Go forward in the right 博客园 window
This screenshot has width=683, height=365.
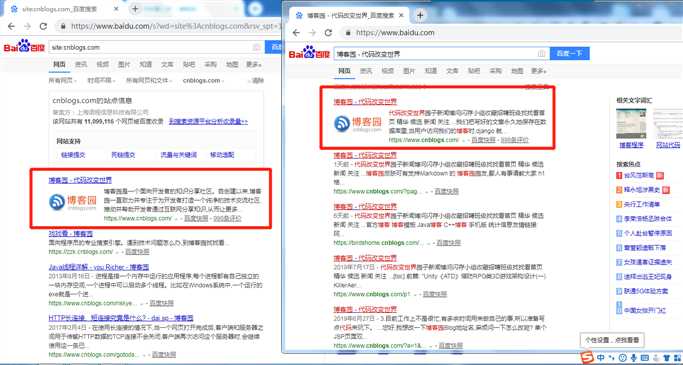[312, 33]
